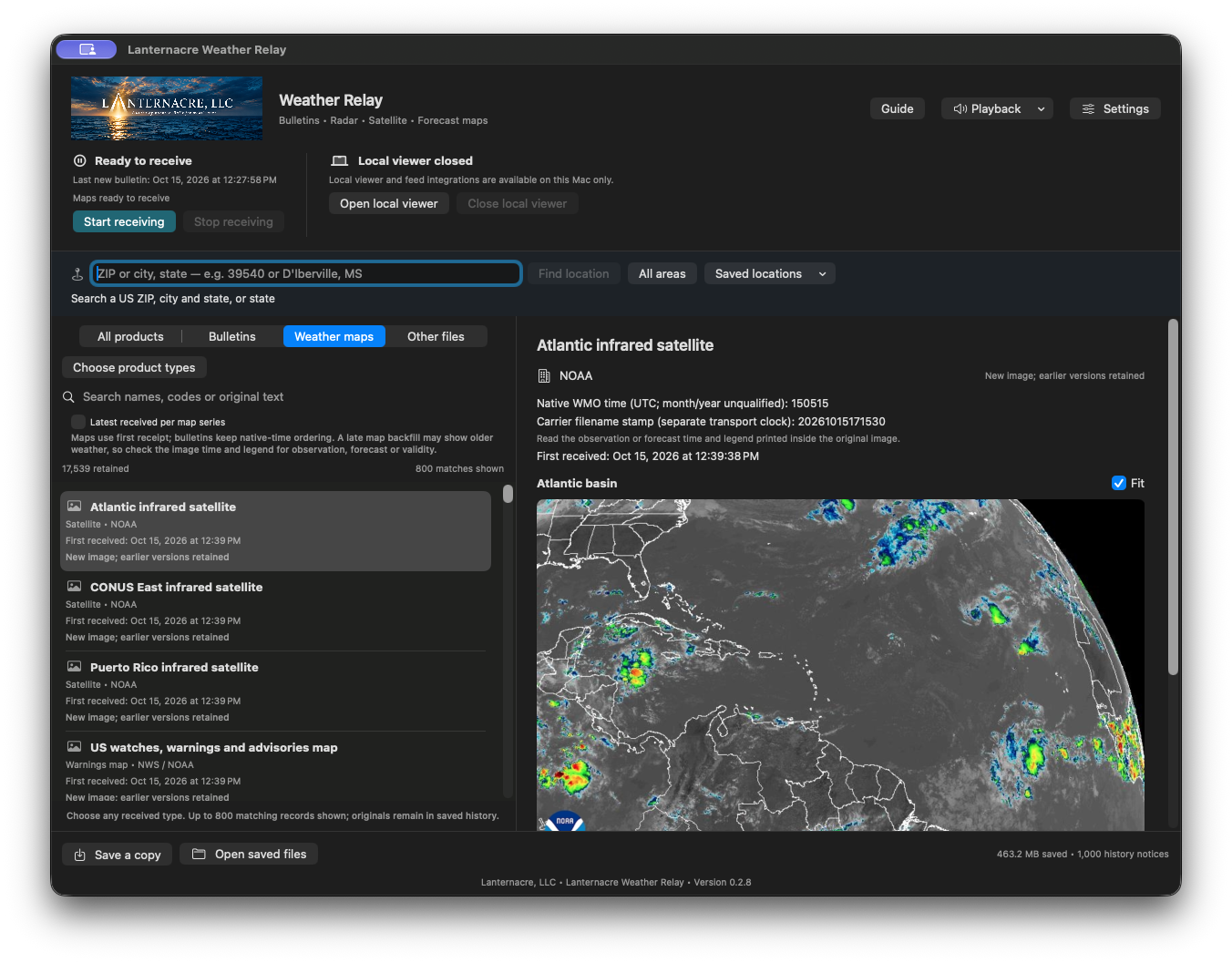
Task: Click the laptop icon beside Local viewer closed
Action: click(340, 160)
